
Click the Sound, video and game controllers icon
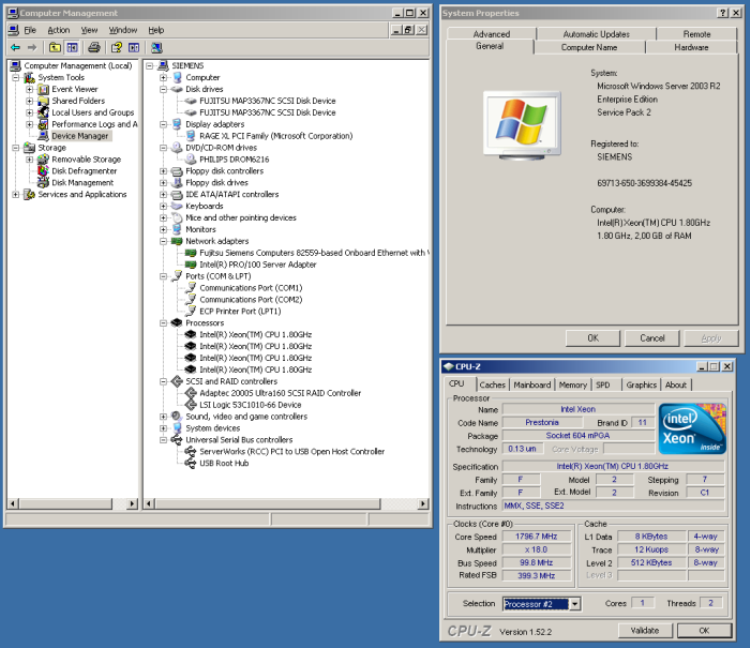click(177, 416)
